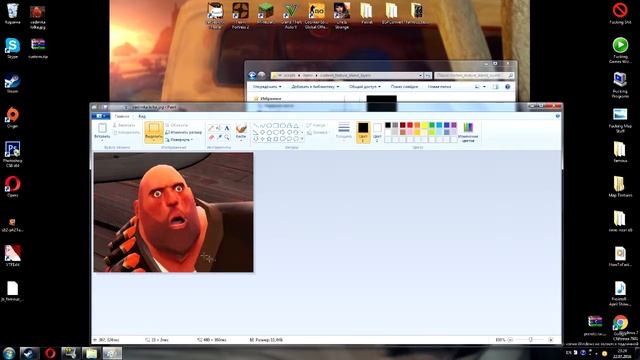Click New folder (Новая папка) in Explorer
Image resolution: width=640 pixels, height=360 pixels.
(440, 87)
